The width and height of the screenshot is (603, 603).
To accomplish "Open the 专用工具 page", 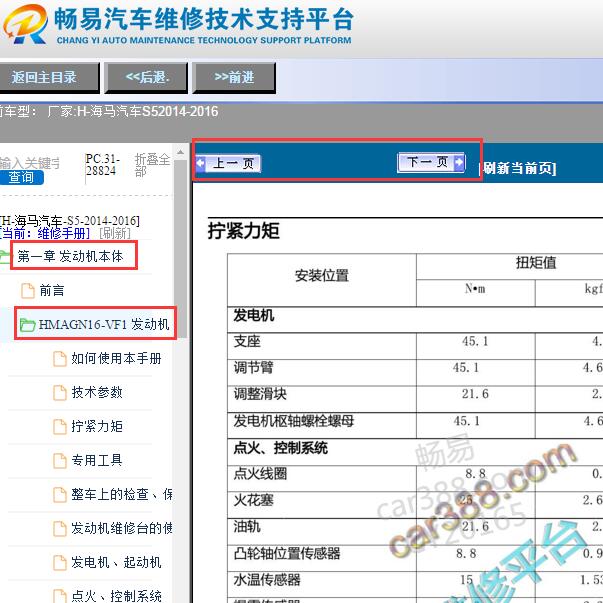I will [97, 460].
